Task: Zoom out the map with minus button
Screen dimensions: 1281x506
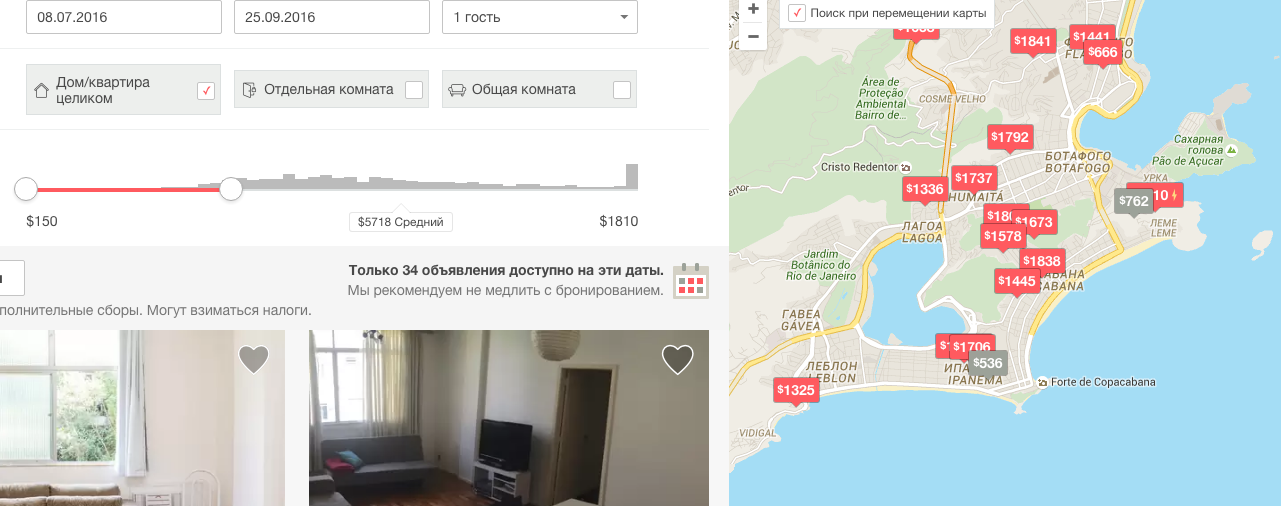Action: click(x=753, y=36)
